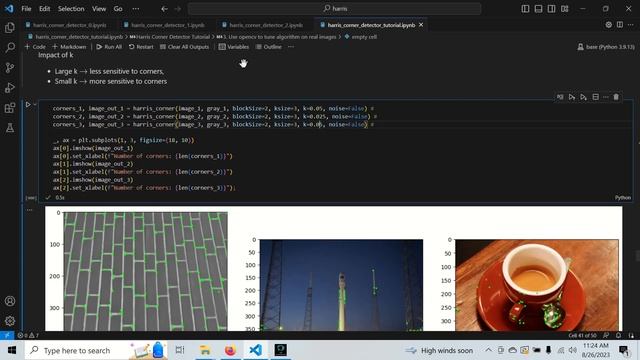Execute above cells from cell toolbar

(x=571, y=97)
